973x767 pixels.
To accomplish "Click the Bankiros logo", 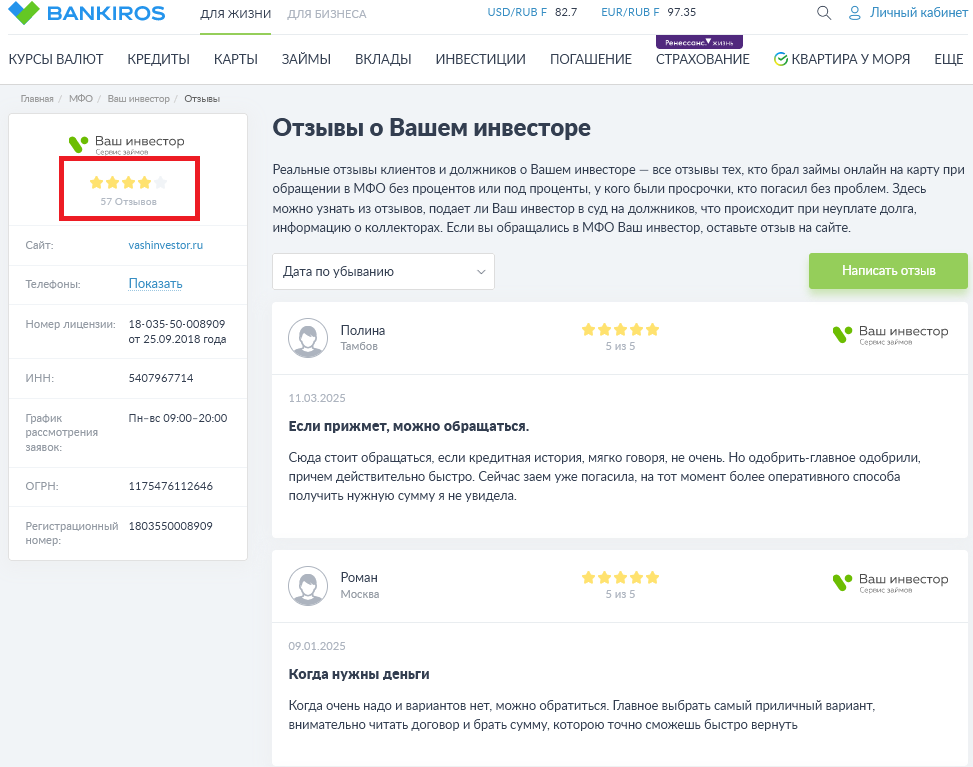I will (x=87, y=12).
